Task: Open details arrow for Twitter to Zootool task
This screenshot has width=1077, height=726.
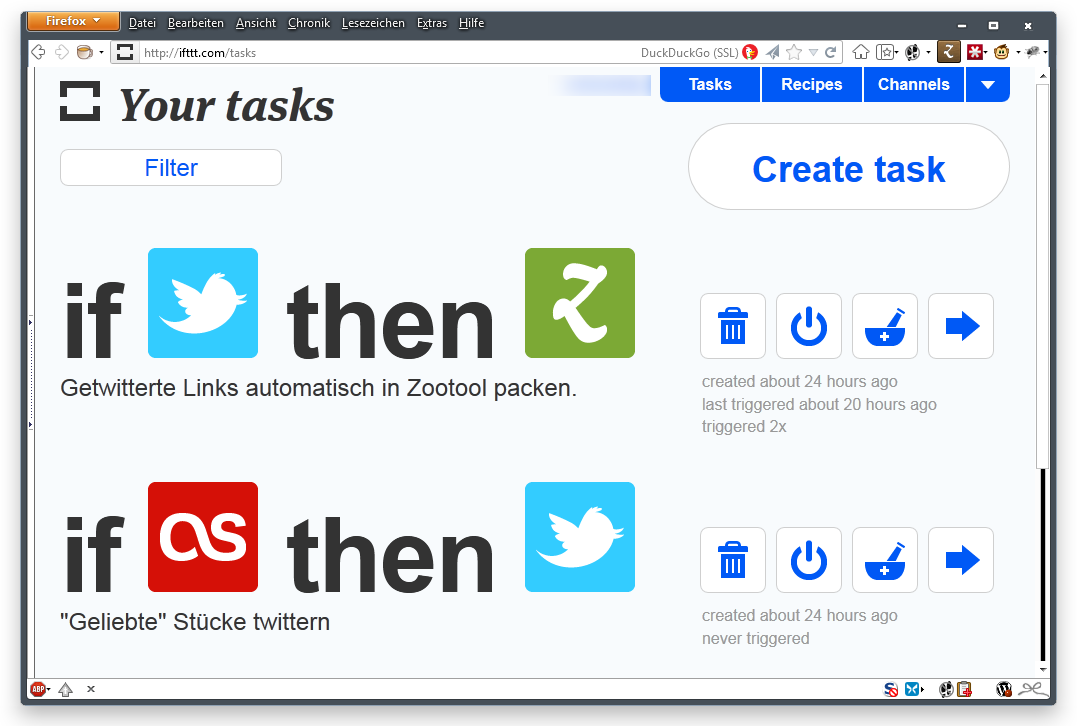Action: (961, 326)
